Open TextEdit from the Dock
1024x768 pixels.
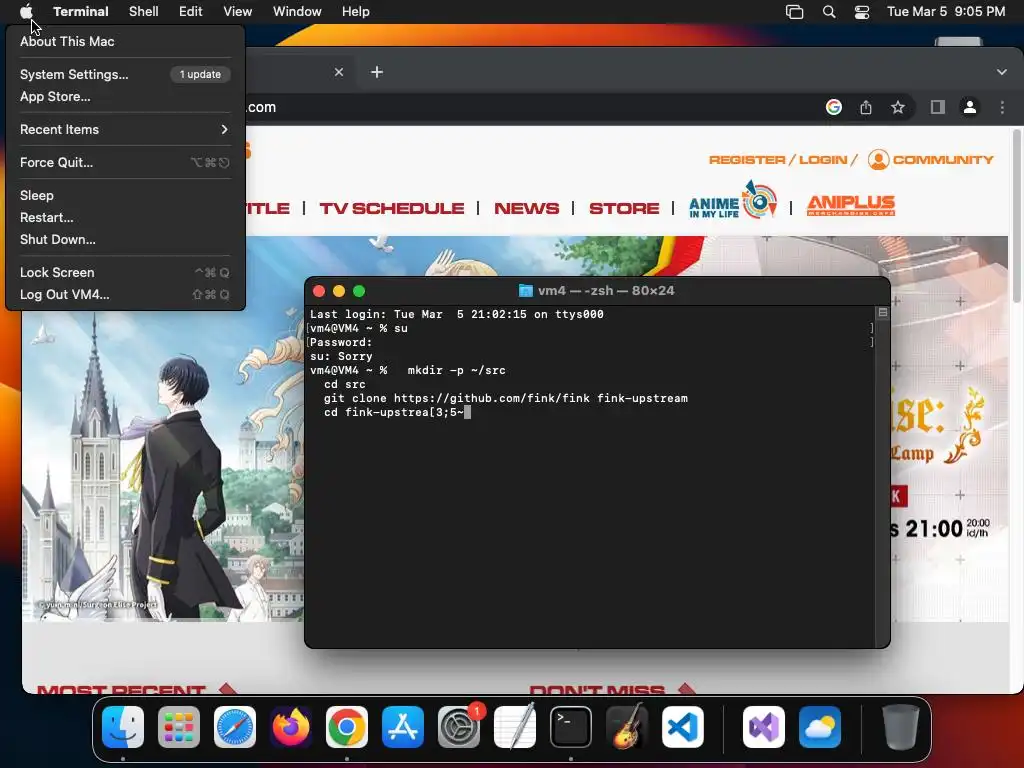[x=515, y=727]
